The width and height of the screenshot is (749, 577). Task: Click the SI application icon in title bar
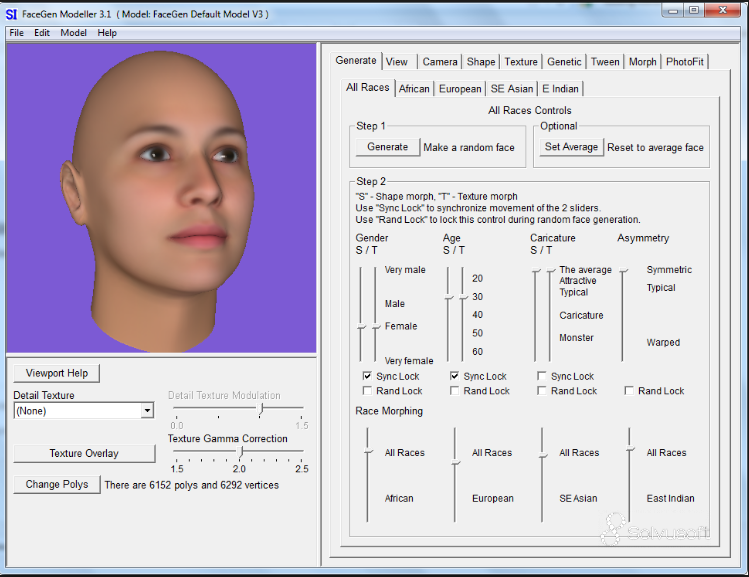click(x=11, y=14)
